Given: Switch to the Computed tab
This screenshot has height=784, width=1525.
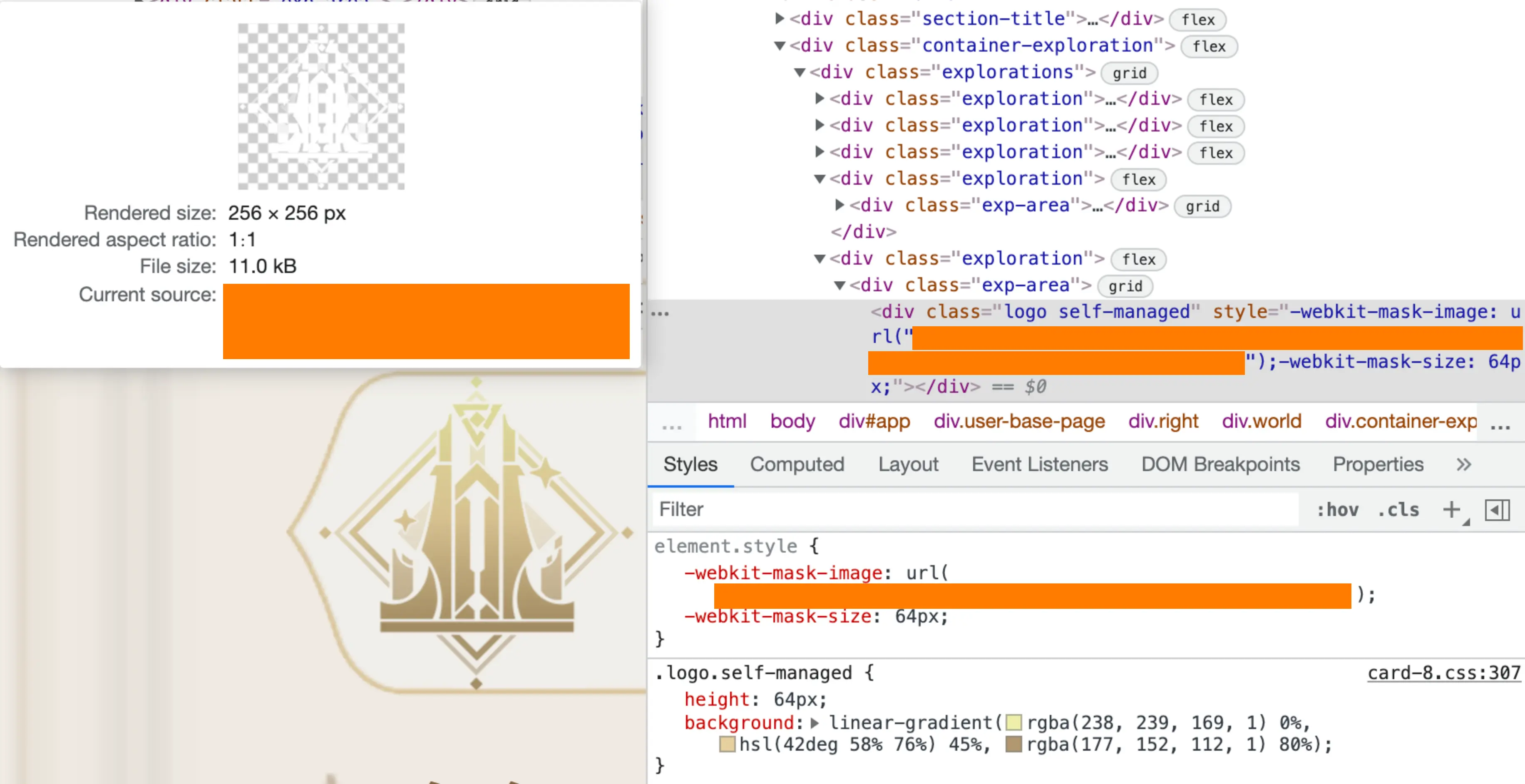Looking at the screenshot, I should (x=797, y=464).
